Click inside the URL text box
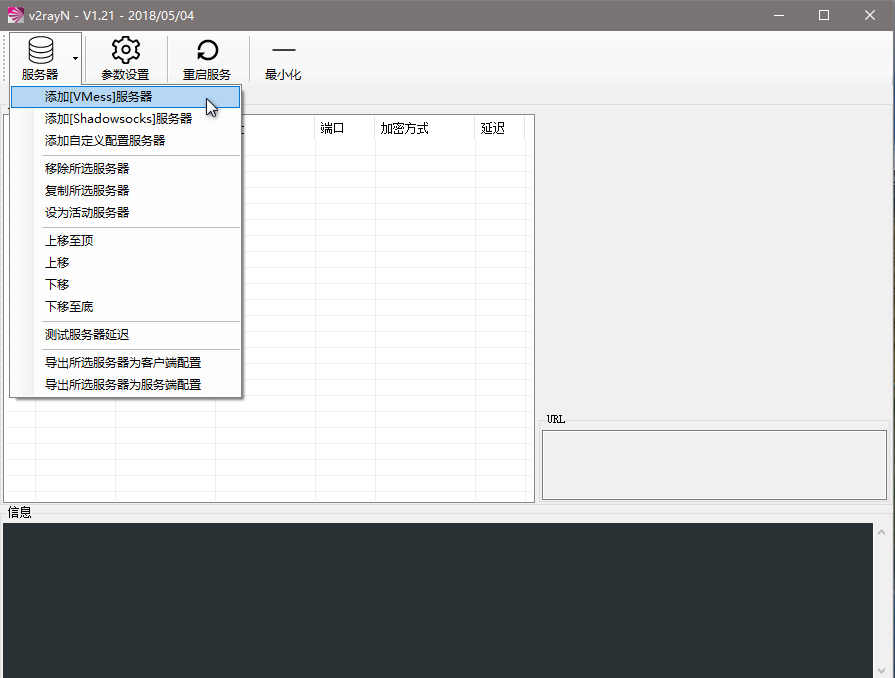This screenshot has height=678, width=895. [714, 465]
